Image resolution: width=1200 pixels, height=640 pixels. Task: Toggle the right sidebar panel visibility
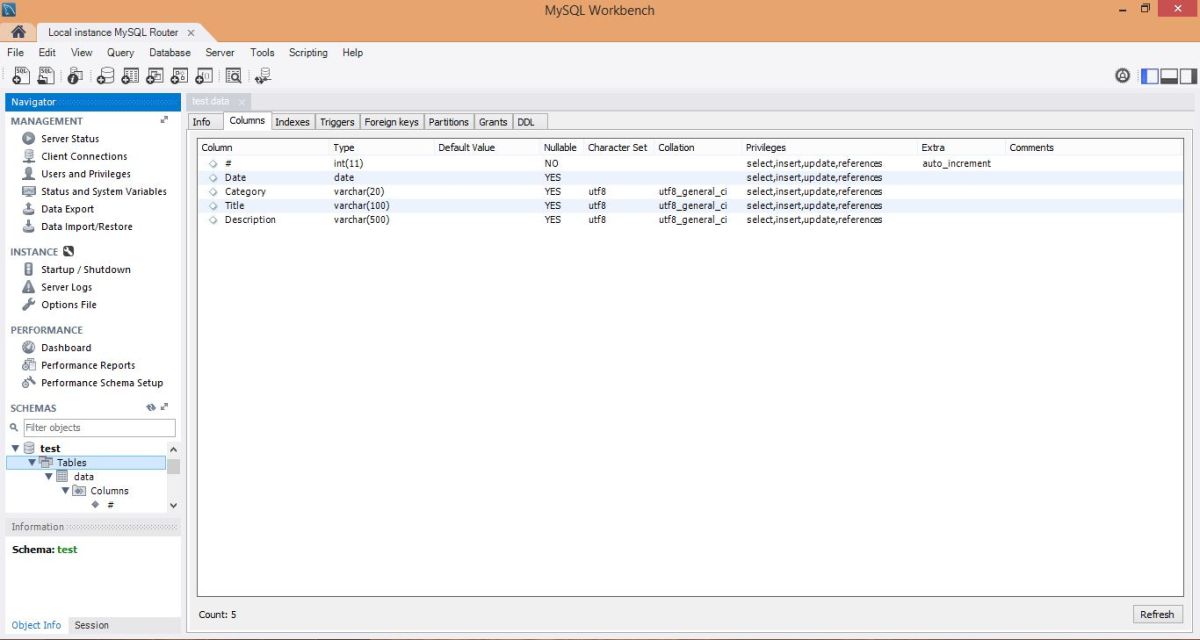click(1187, 75)
